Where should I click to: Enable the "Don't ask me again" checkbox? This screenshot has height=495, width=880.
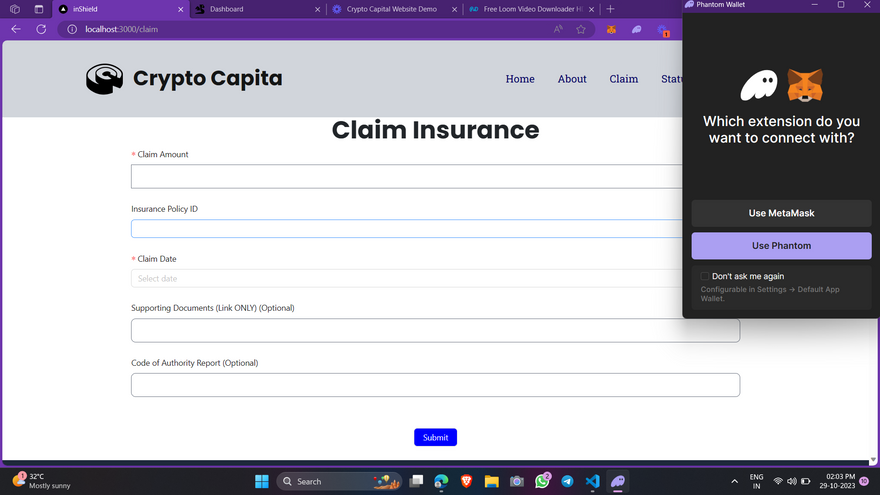705,276
